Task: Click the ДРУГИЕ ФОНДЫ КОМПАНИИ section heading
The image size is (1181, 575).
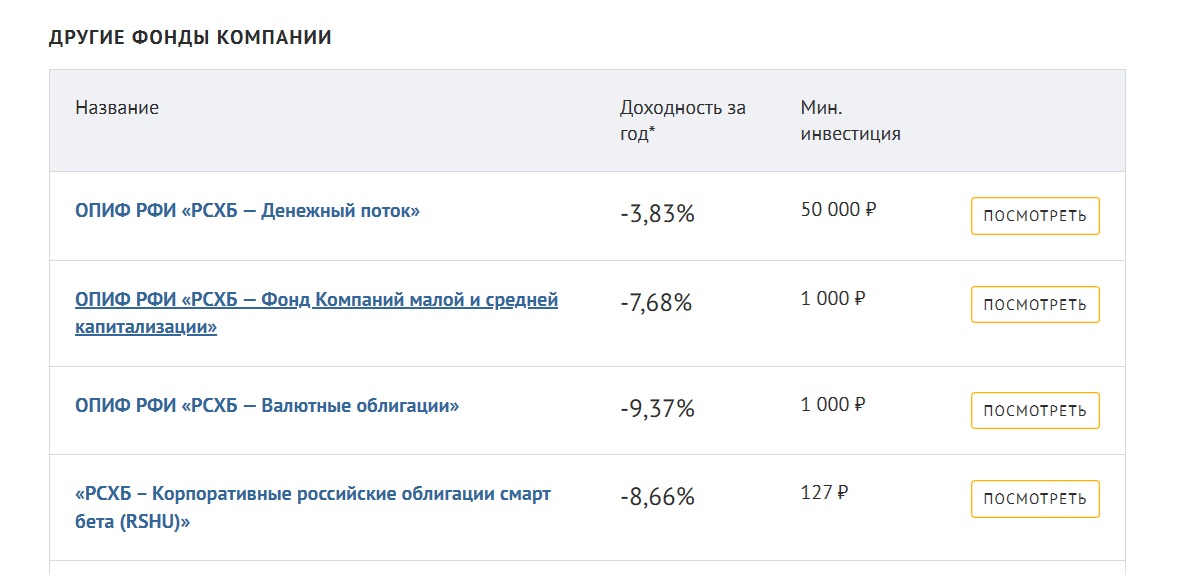Action: coord(190,38)
